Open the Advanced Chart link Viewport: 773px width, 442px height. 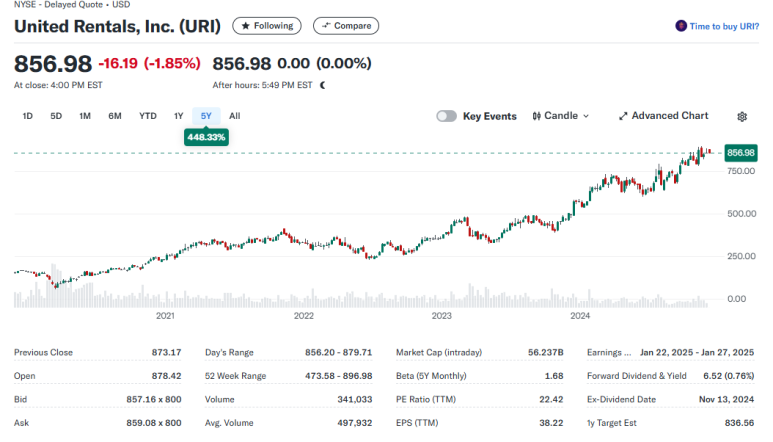[664, 116]
